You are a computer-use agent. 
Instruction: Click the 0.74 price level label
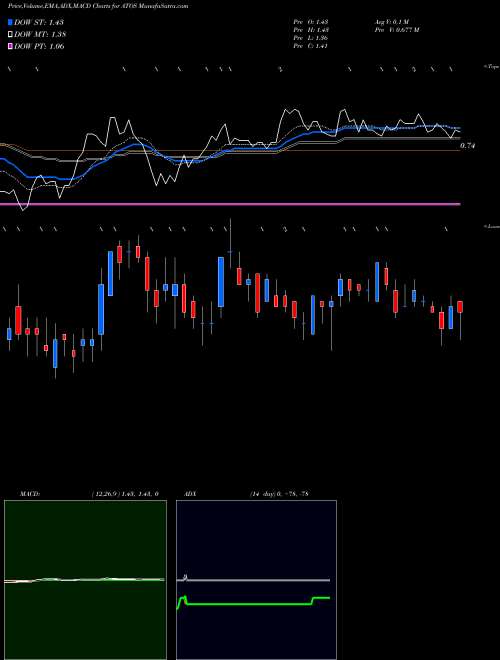(x=467, y=146)
